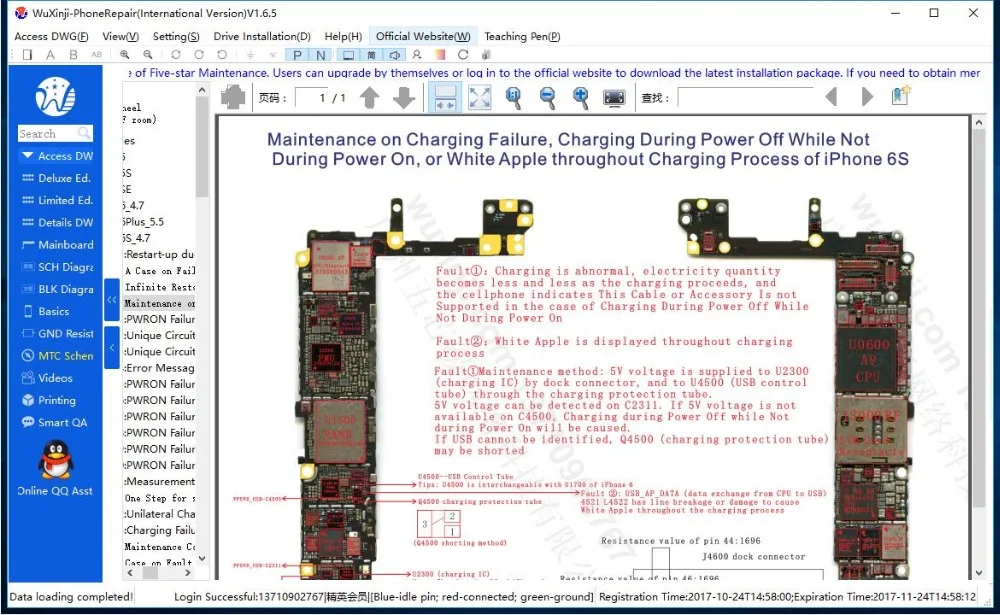
Task: Open the Mainboard sidebar section
Action: tap(57, 245)
